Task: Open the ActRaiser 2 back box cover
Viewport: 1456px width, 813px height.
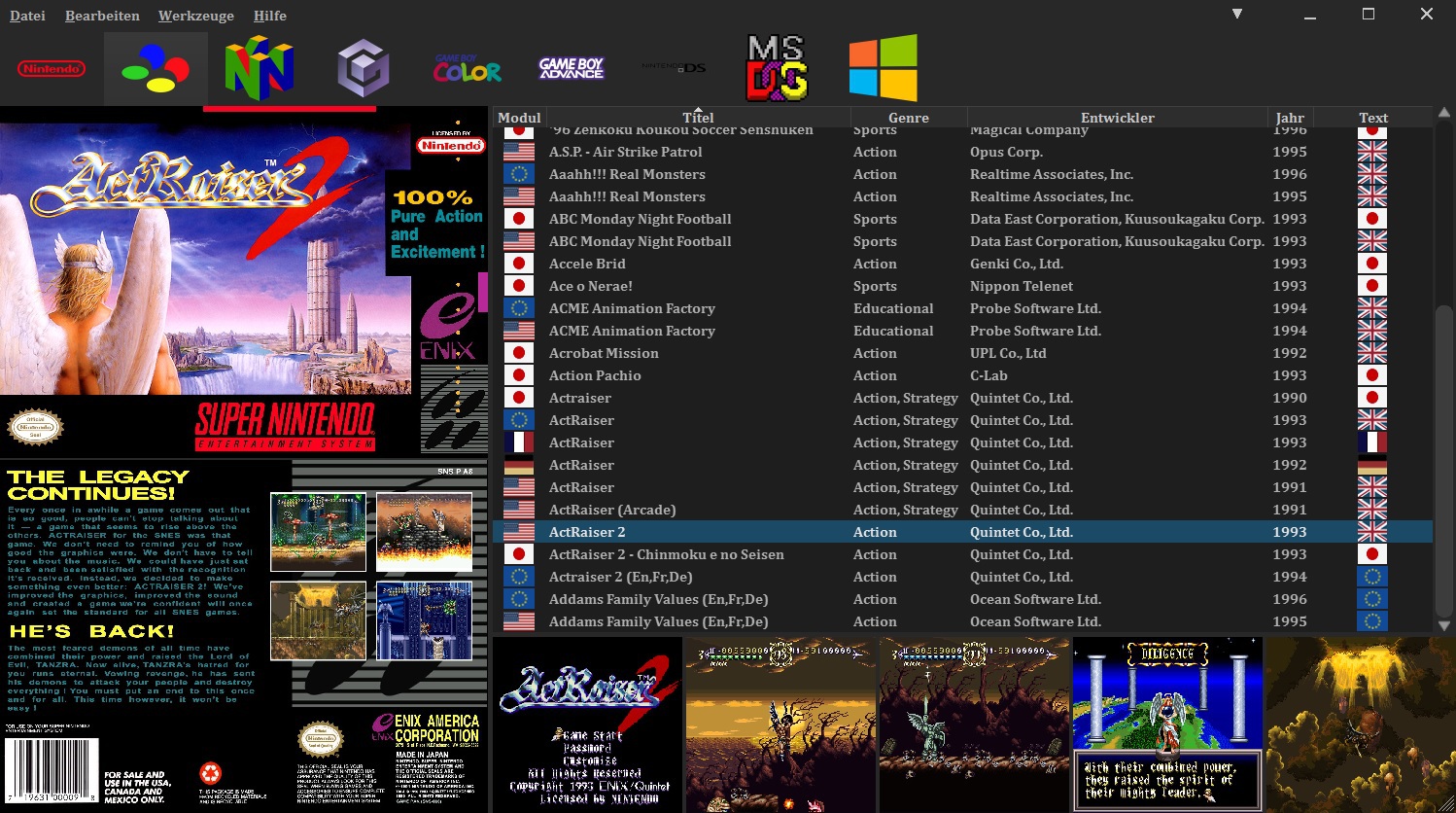Action: [x=244, y=636]
